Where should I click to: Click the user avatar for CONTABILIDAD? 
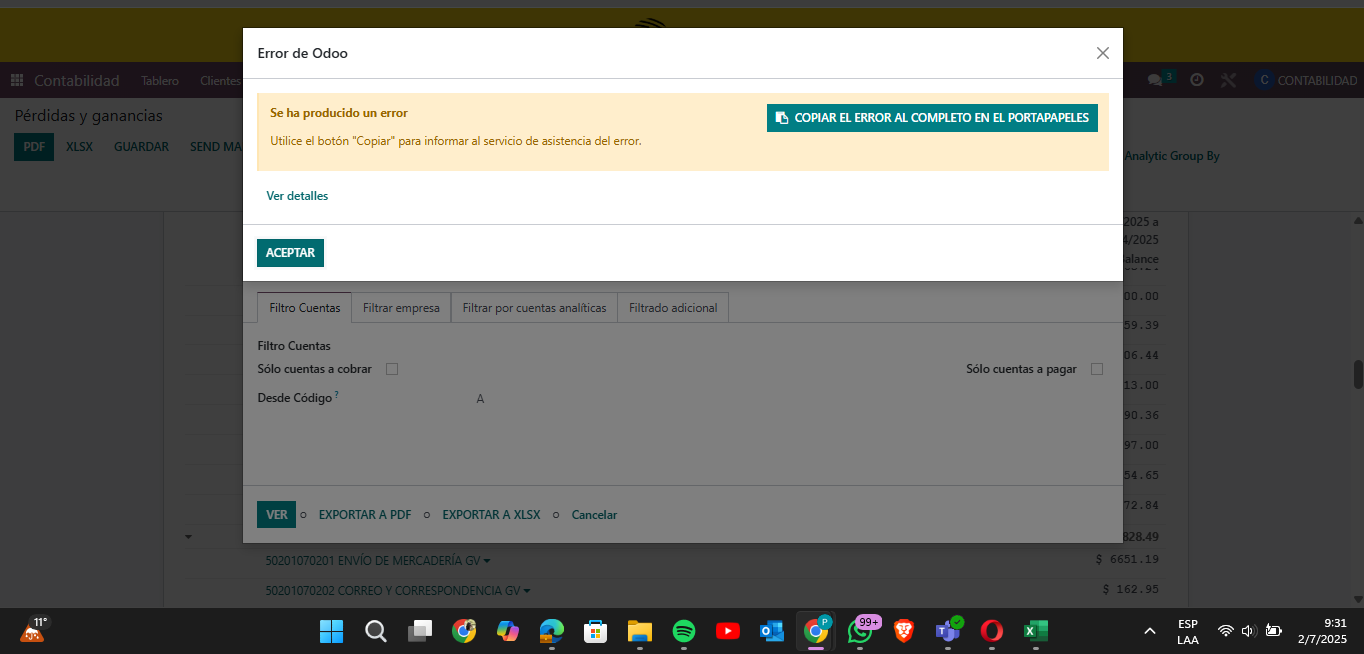tap(1264, 80)
